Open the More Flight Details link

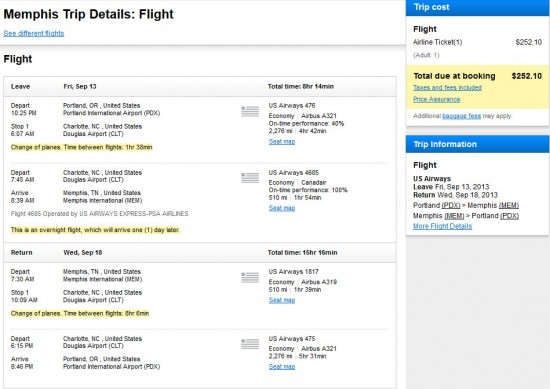click(442, 226)
